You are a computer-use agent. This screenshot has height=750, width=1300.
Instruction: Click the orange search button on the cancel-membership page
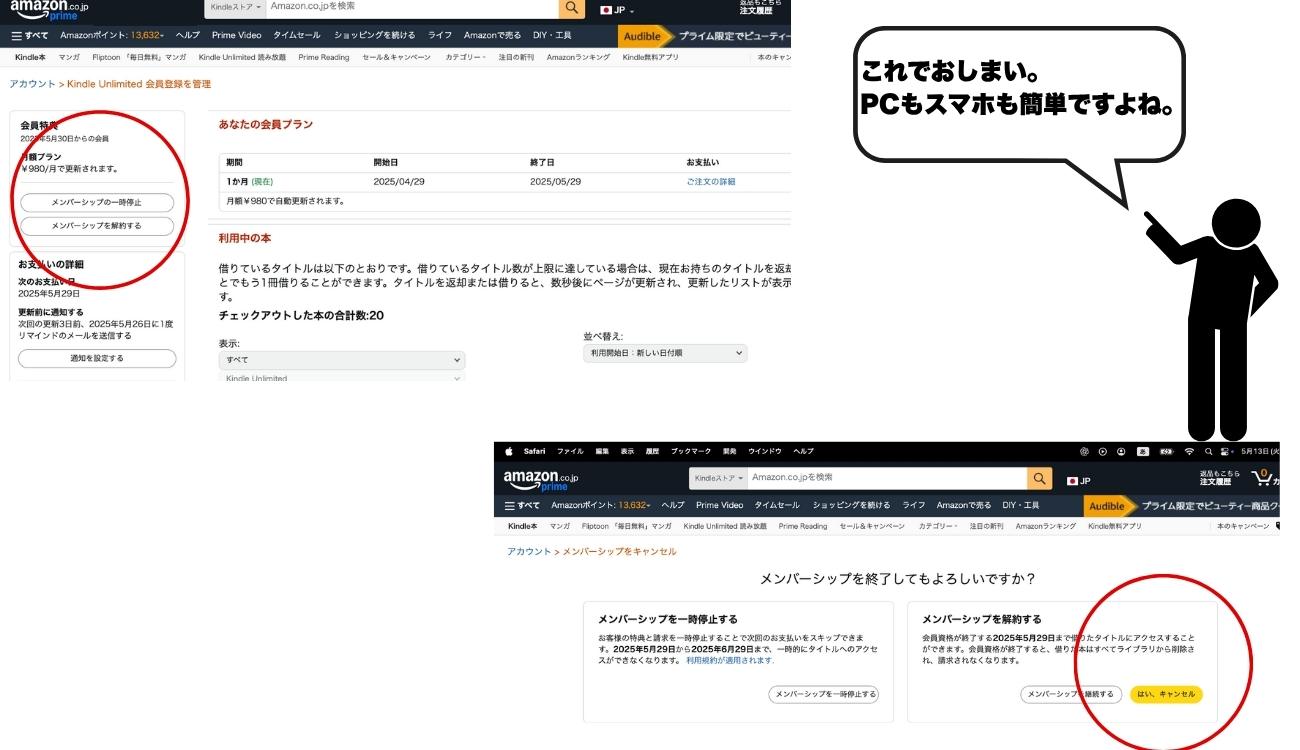click(1040, 478)
